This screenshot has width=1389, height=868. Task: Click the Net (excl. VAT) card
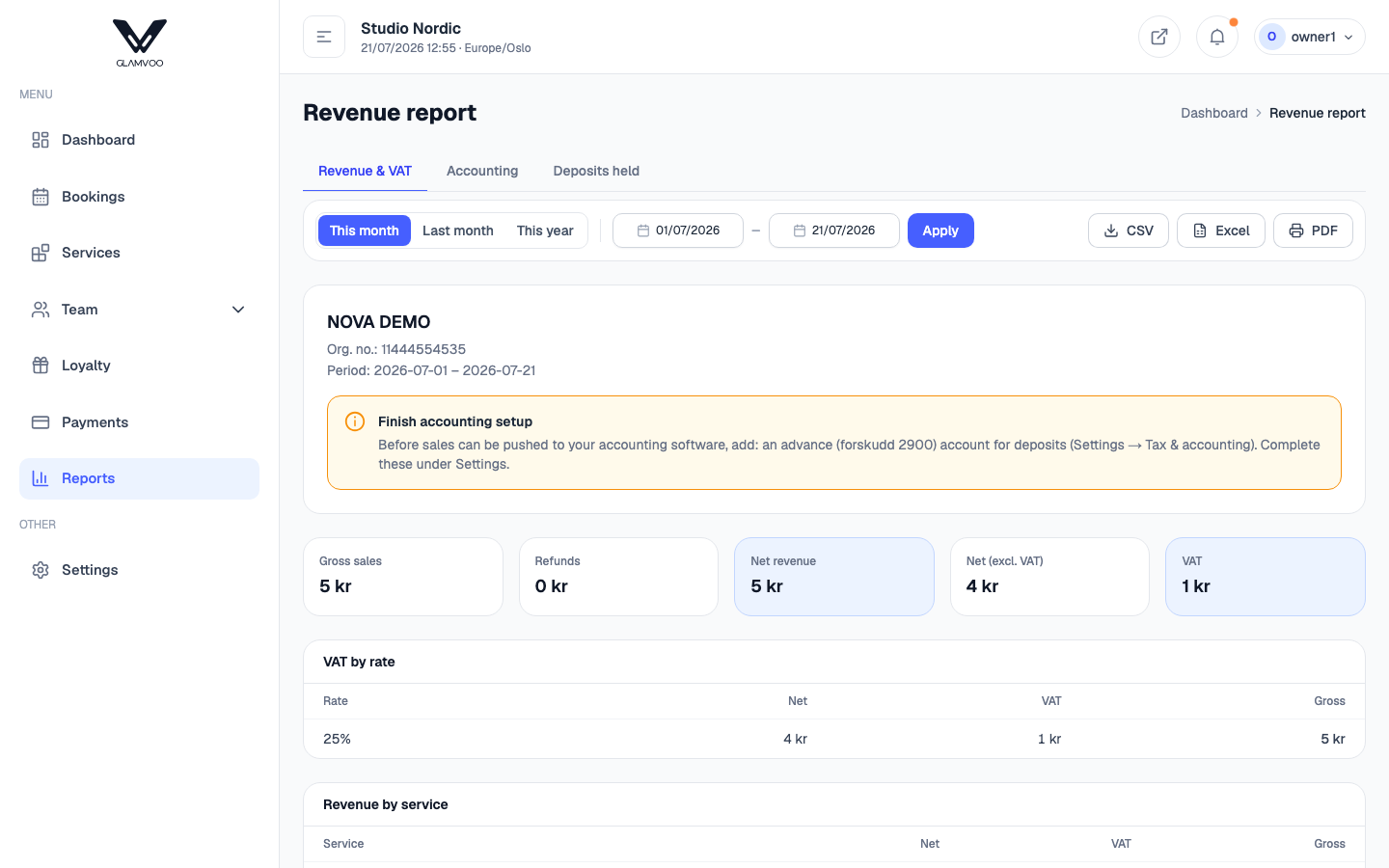coord(1049,577)
